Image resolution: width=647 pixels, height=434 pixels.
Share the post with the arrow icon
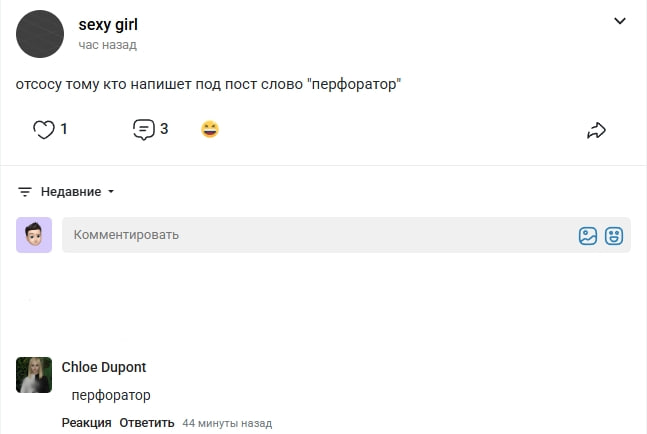tap(597, 130)
